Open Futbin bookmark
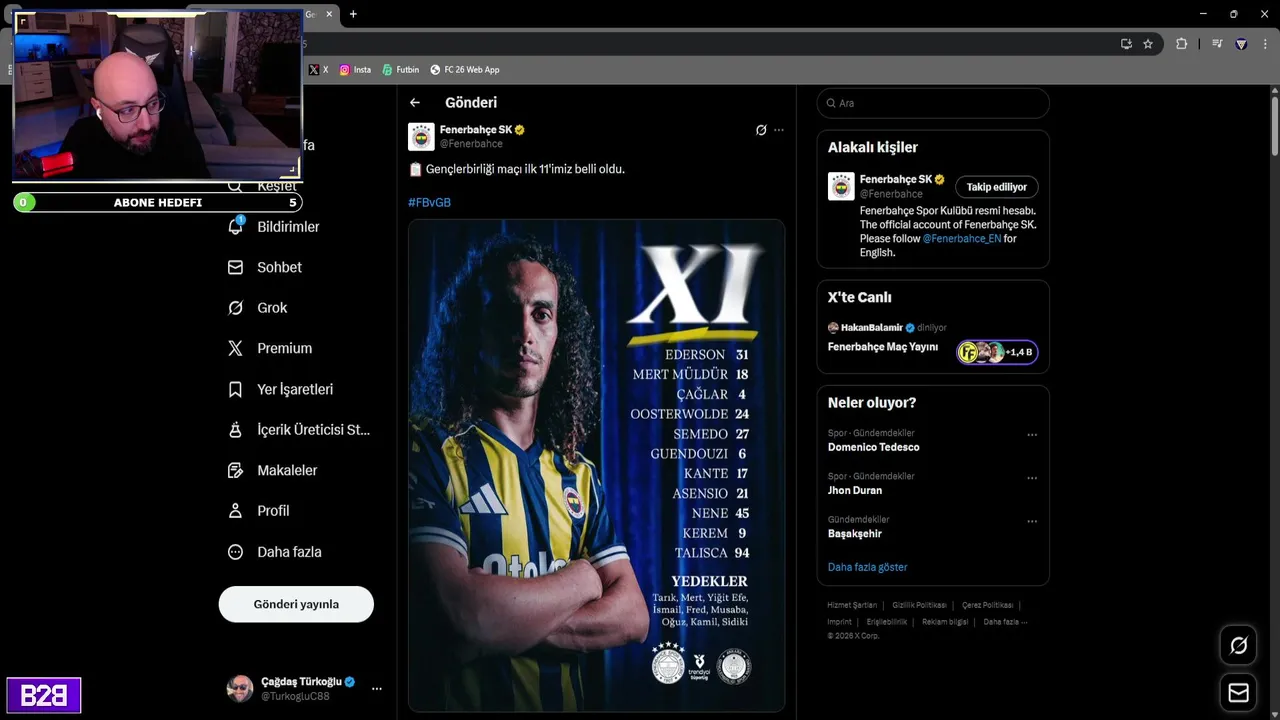The image size is (1280, 720). click(x=401, y=70)
